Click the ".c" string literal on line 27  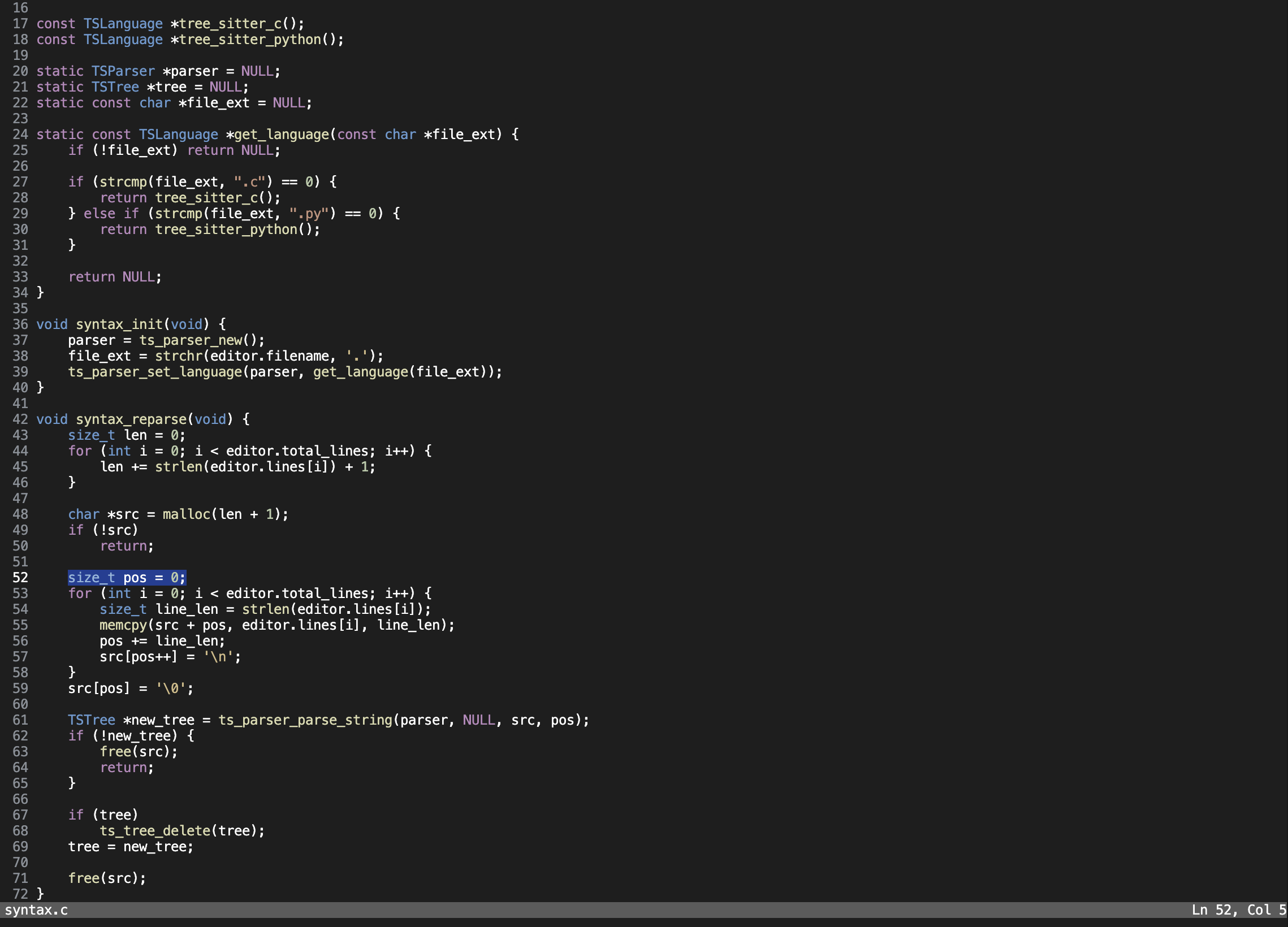click(x=250, y=182)
